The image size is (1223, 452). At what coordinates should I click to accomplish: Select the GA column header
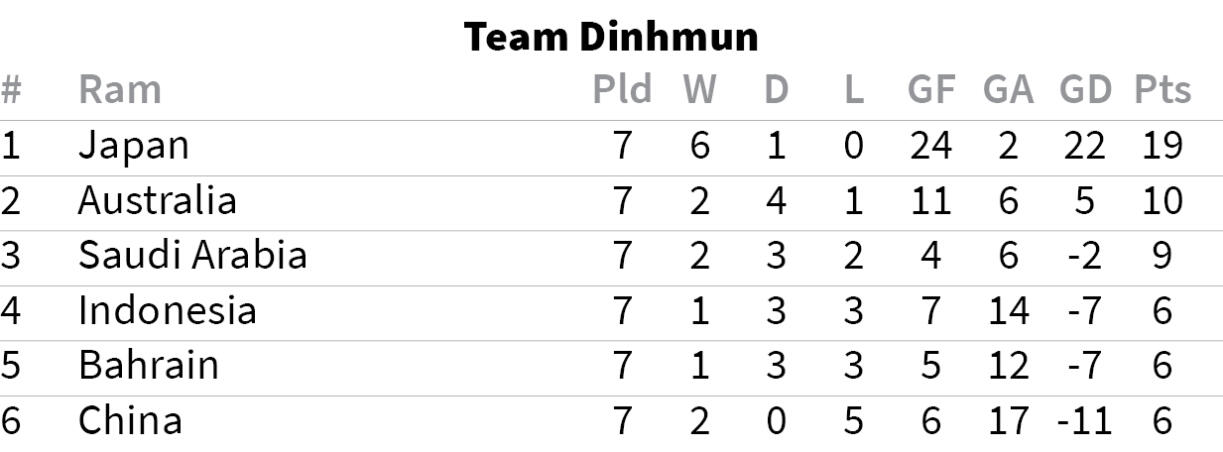pos(1007,90)
